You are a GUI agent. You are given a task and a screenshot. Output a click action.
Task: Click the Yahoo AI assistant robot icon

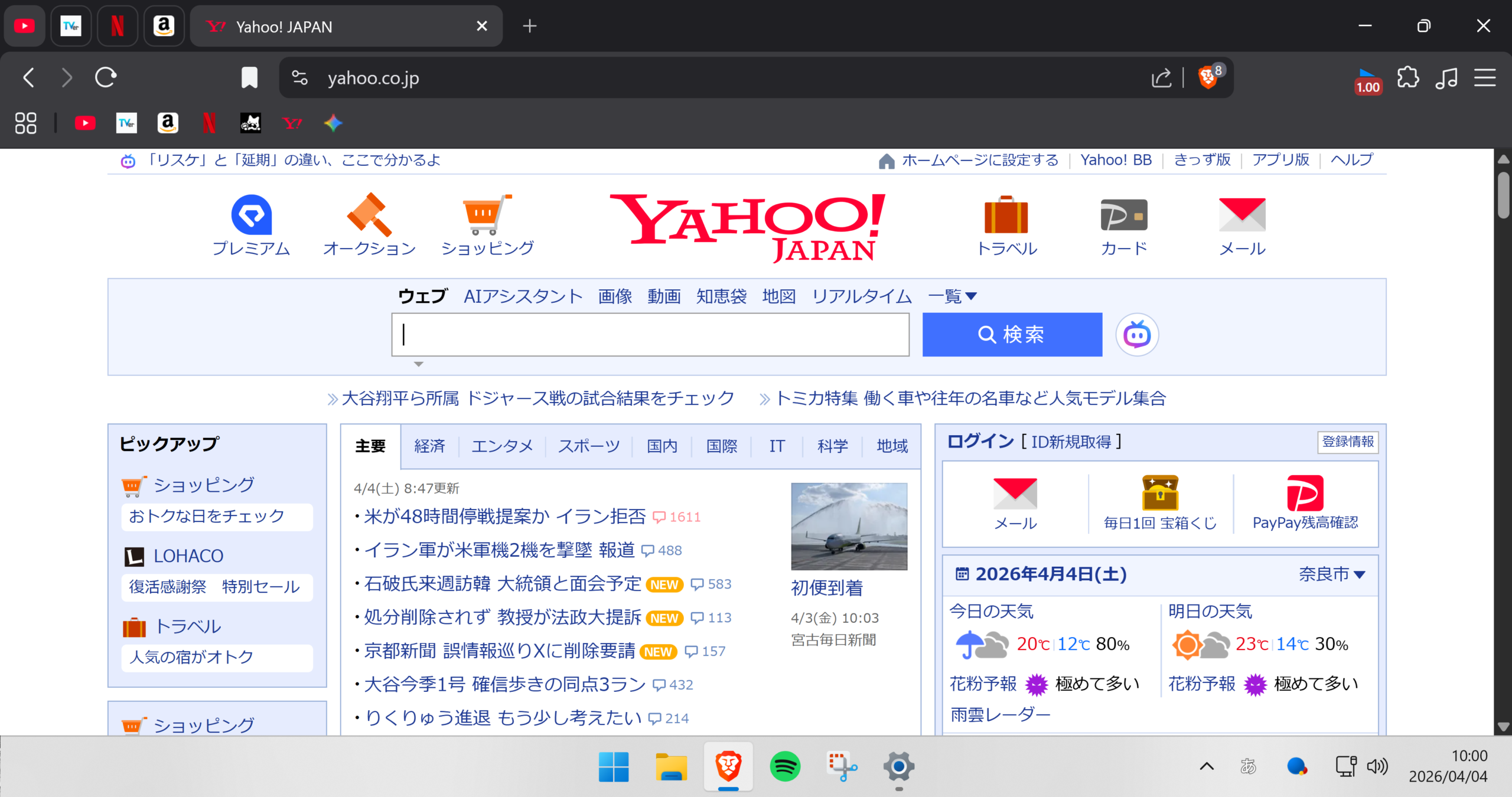coord(1136,335)
